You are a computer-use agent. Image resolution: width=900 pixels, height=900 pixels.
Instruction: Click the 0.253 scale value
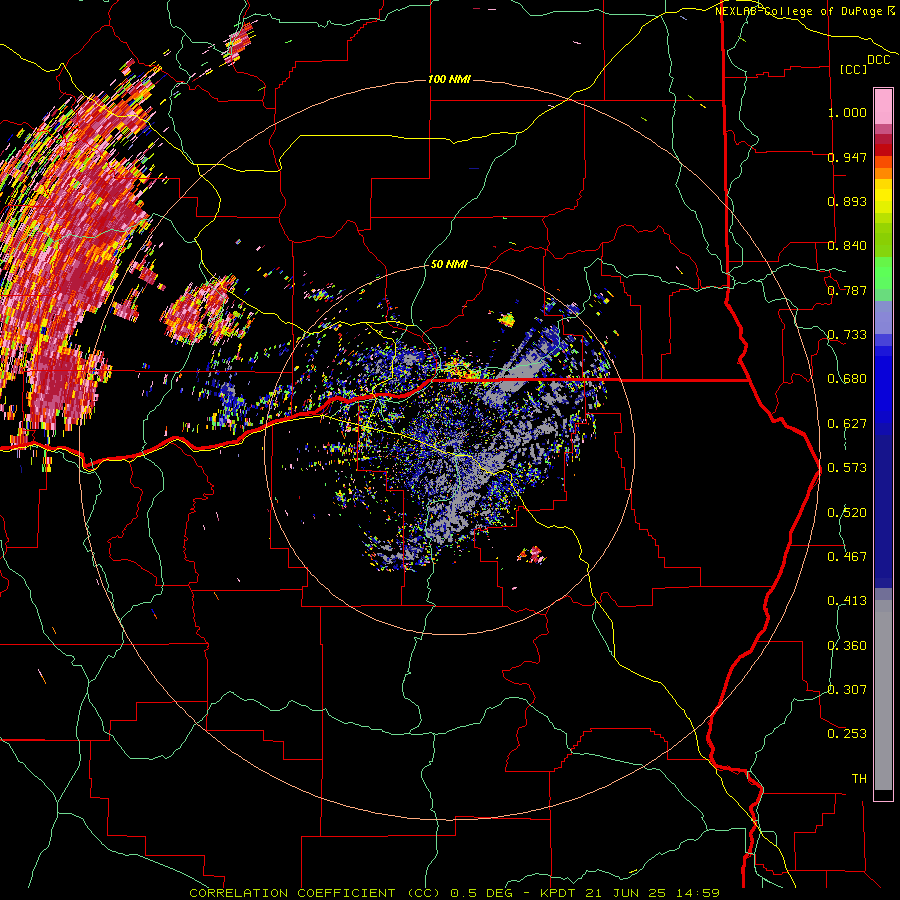point(847,734)
